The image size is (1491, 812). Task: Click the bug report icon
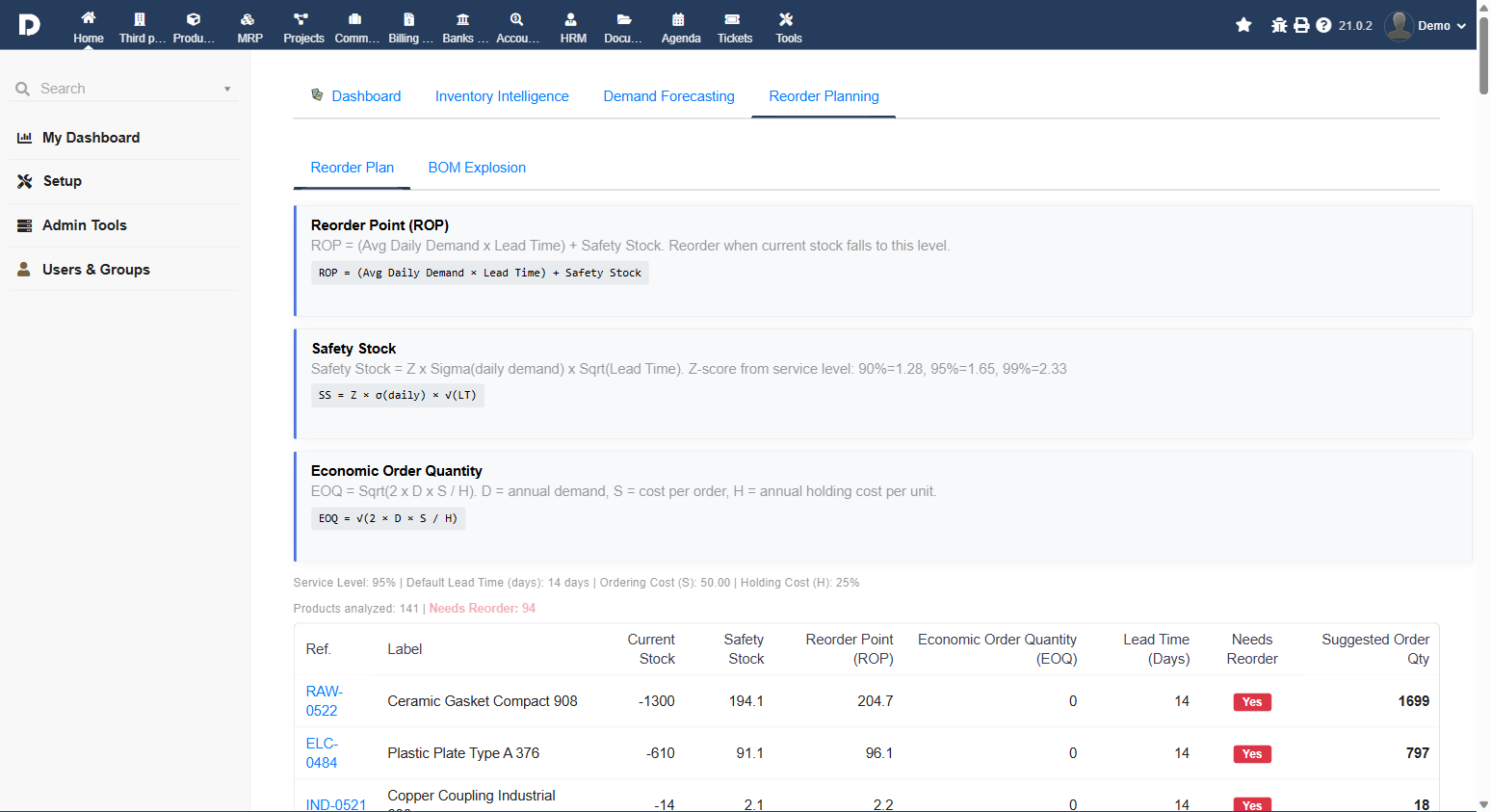(x=1279, y=25)
